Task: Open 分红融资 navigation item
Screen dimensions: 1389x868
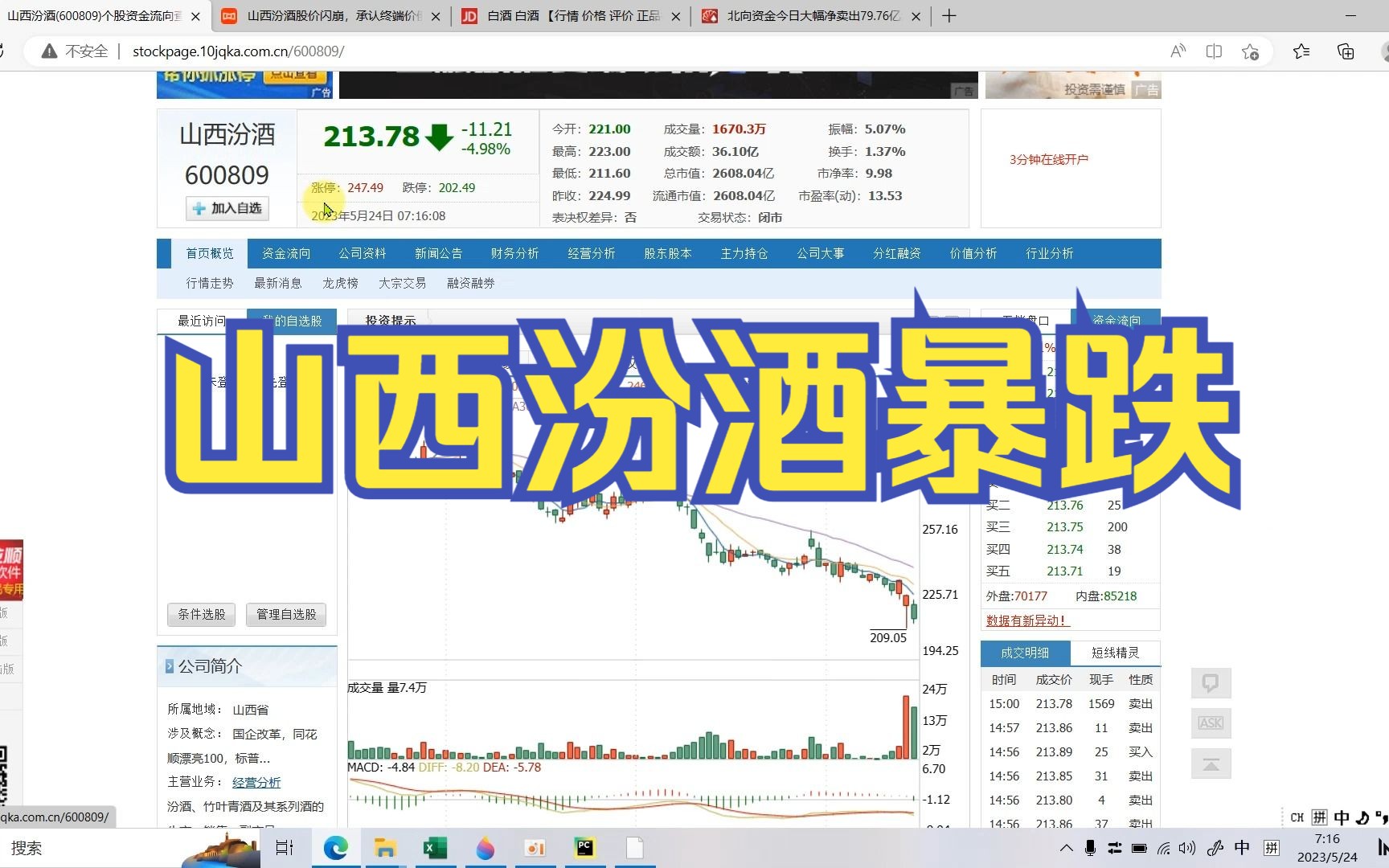Action: click(897, 253)
